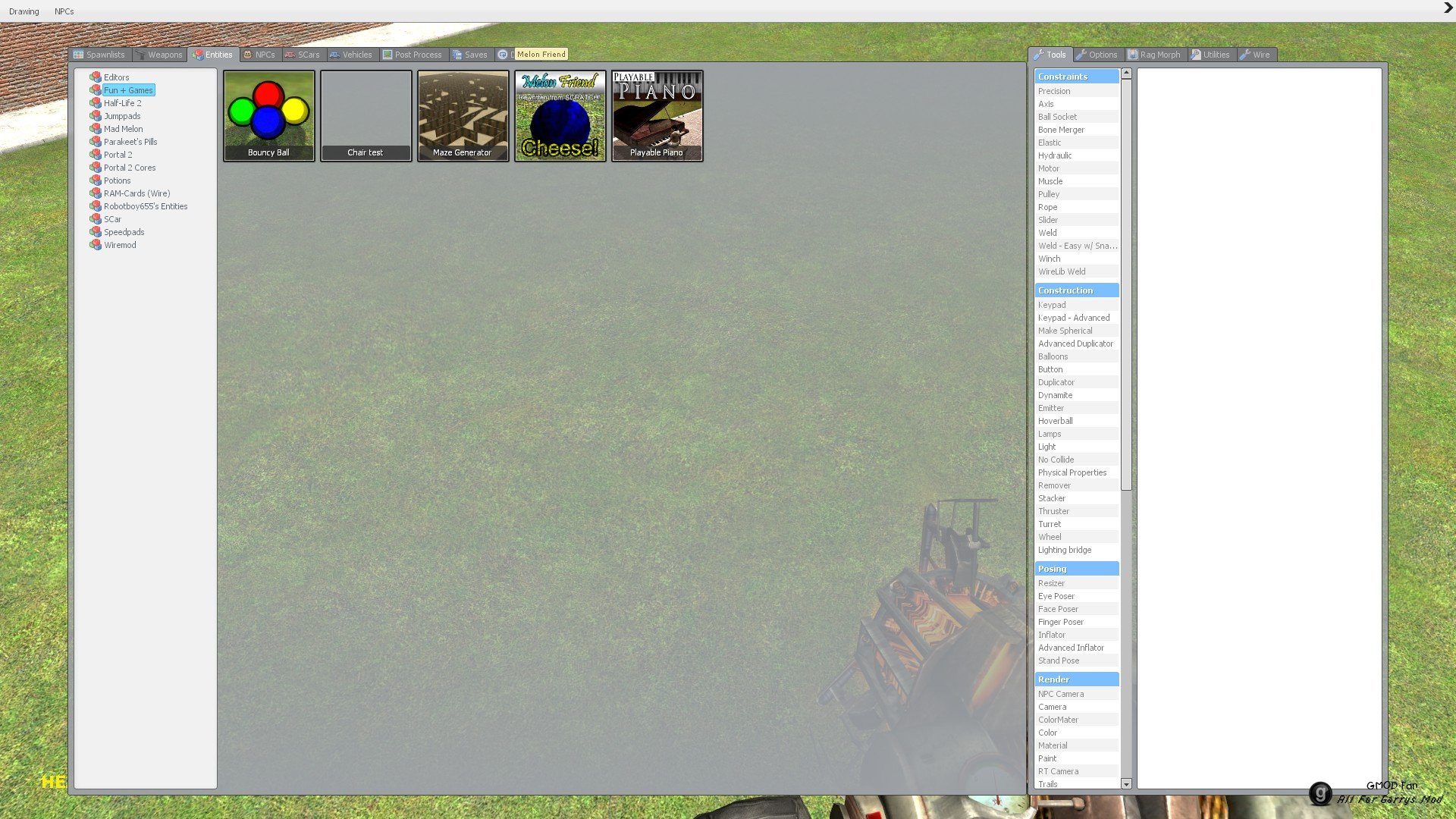Select the Ball Socket tool
Image resolution: width=1456 pixels, height=819 pixels.
point(1077,117)
